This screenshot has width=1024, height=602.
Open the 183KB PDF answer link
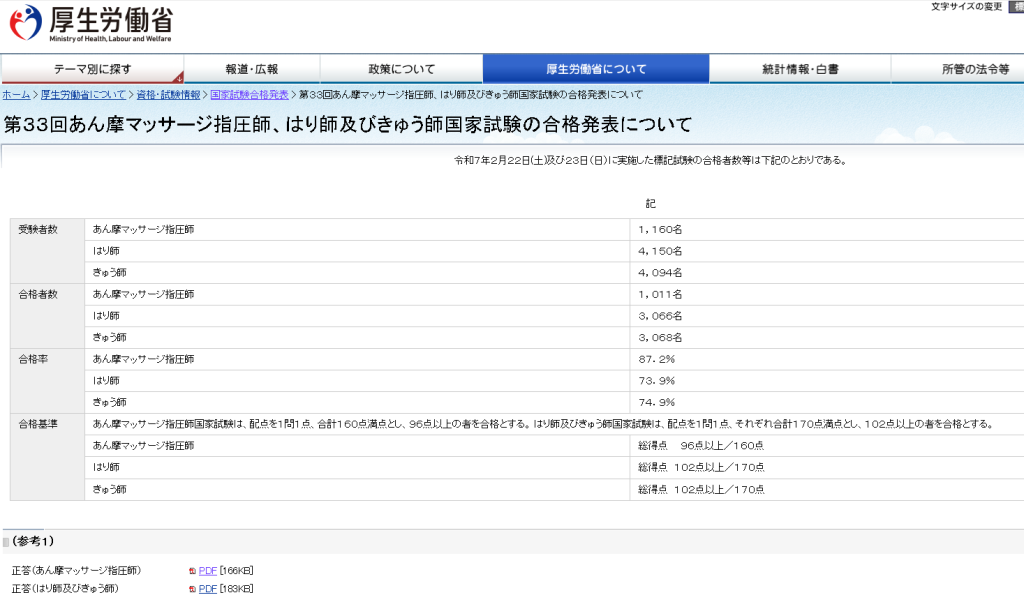(x=207, y=589)
